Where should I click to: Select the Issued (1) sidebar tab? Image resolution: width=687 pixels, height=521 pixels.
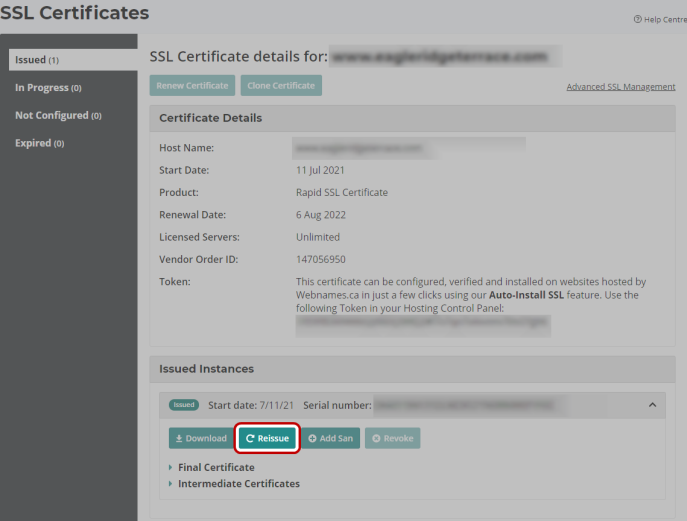[70, 60]
